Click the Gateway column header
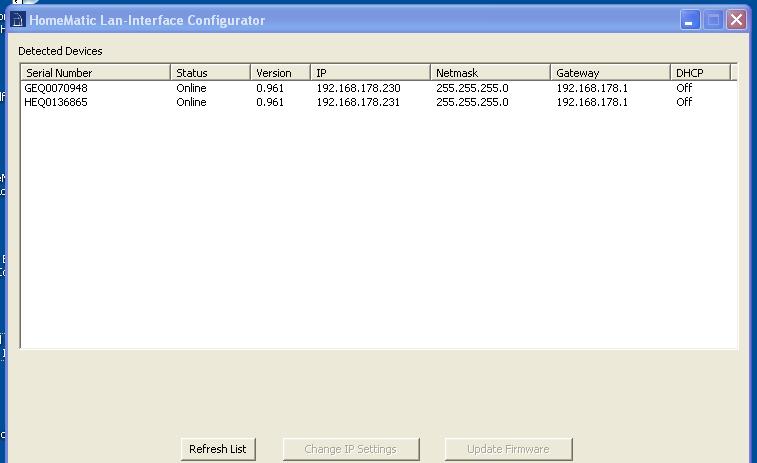The image size is (757, 463). [610, 72]
